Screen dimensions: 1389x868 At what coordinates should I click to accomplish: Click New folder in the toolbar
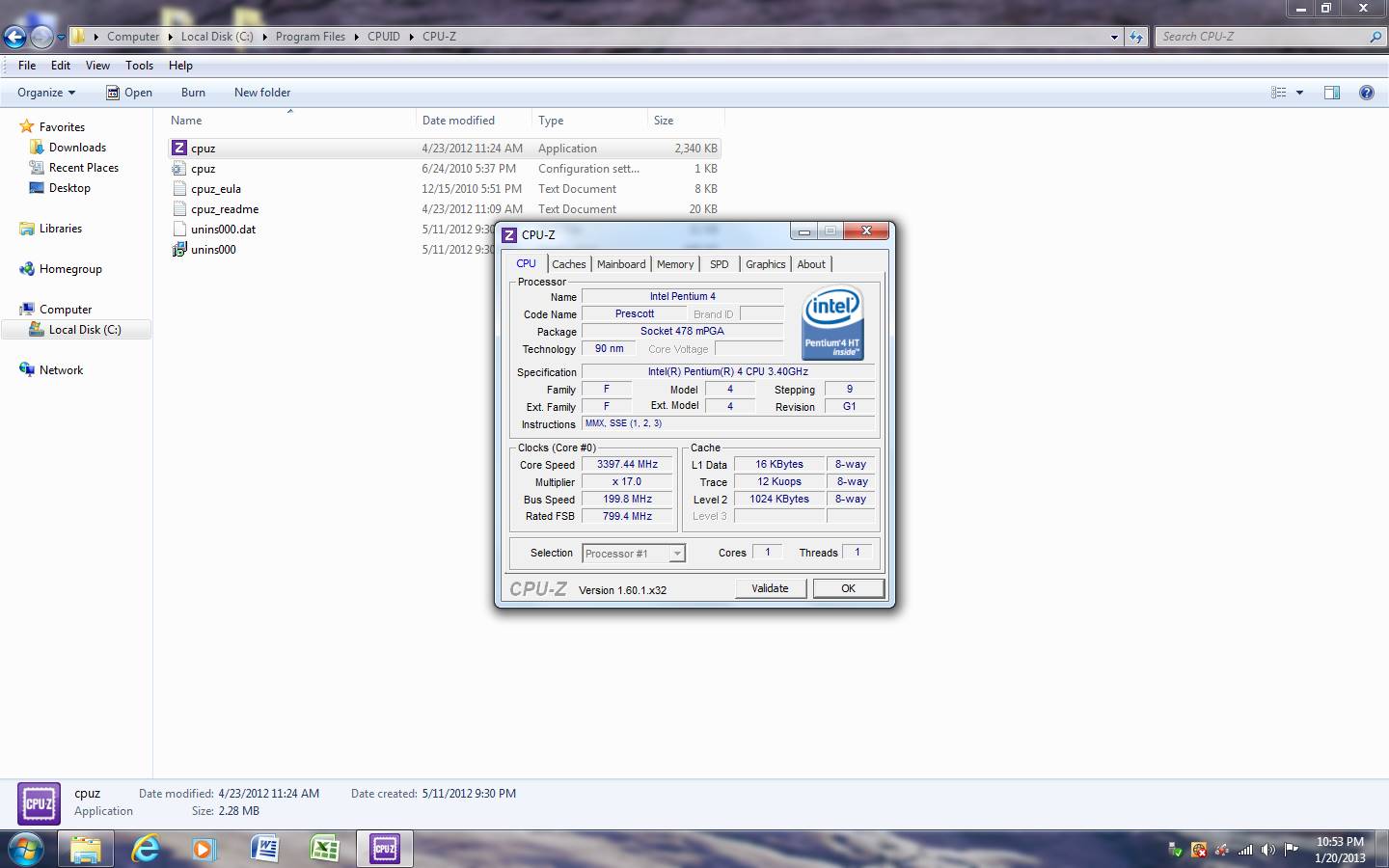(262, 93)
